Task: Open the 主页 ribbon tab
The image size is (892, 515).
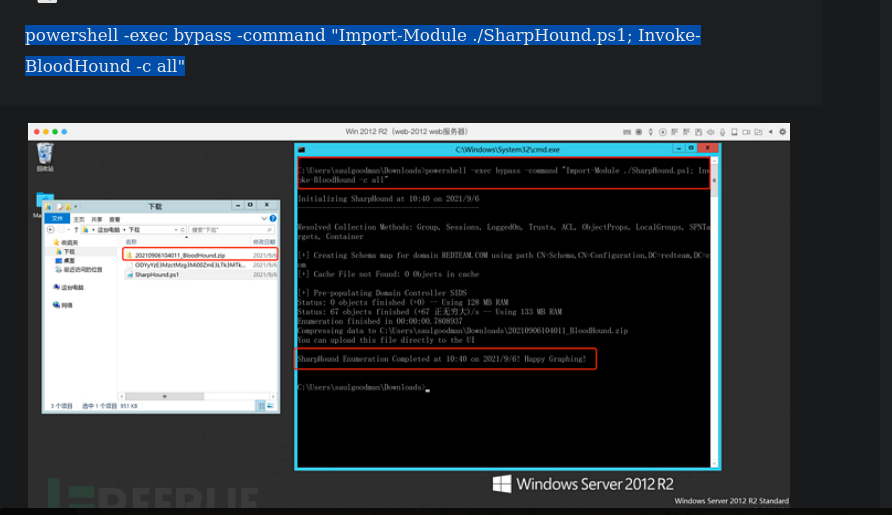Action: coord(79,219)
